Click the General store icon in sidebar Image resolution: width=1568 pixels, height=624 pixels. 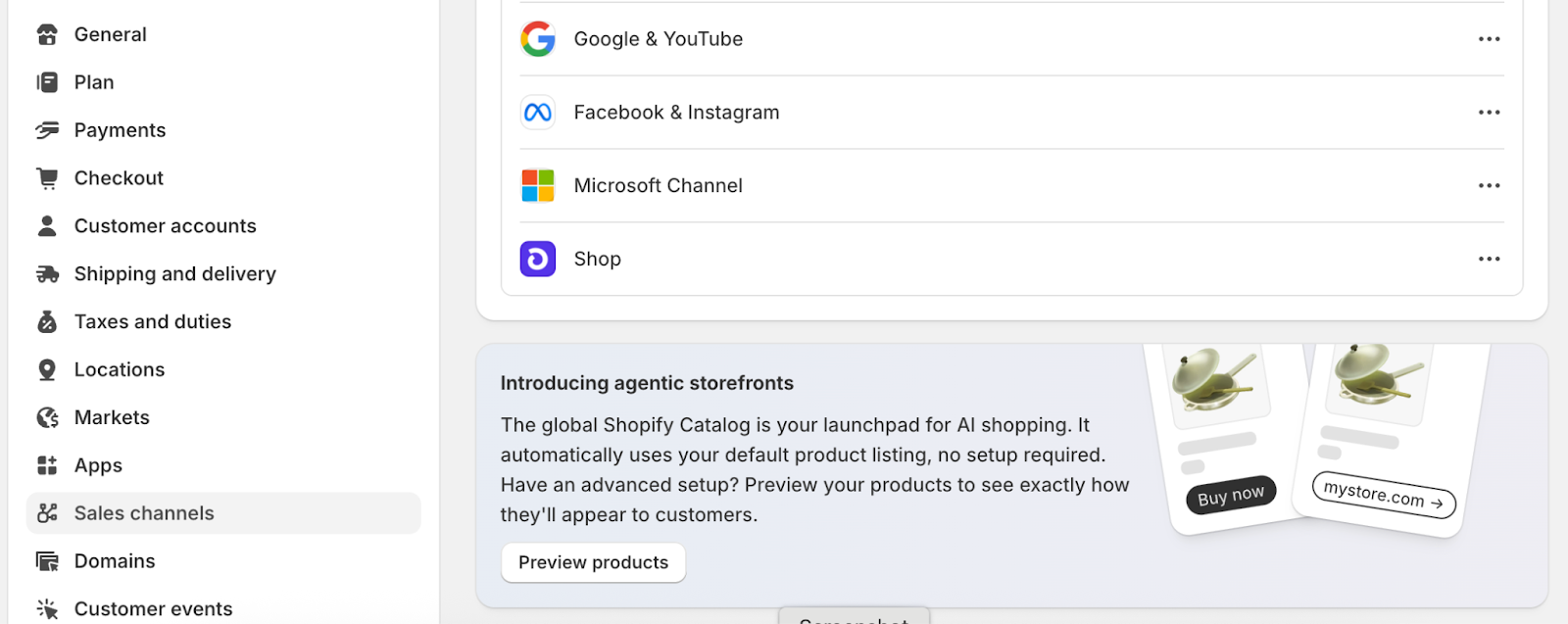pos(47,35)
